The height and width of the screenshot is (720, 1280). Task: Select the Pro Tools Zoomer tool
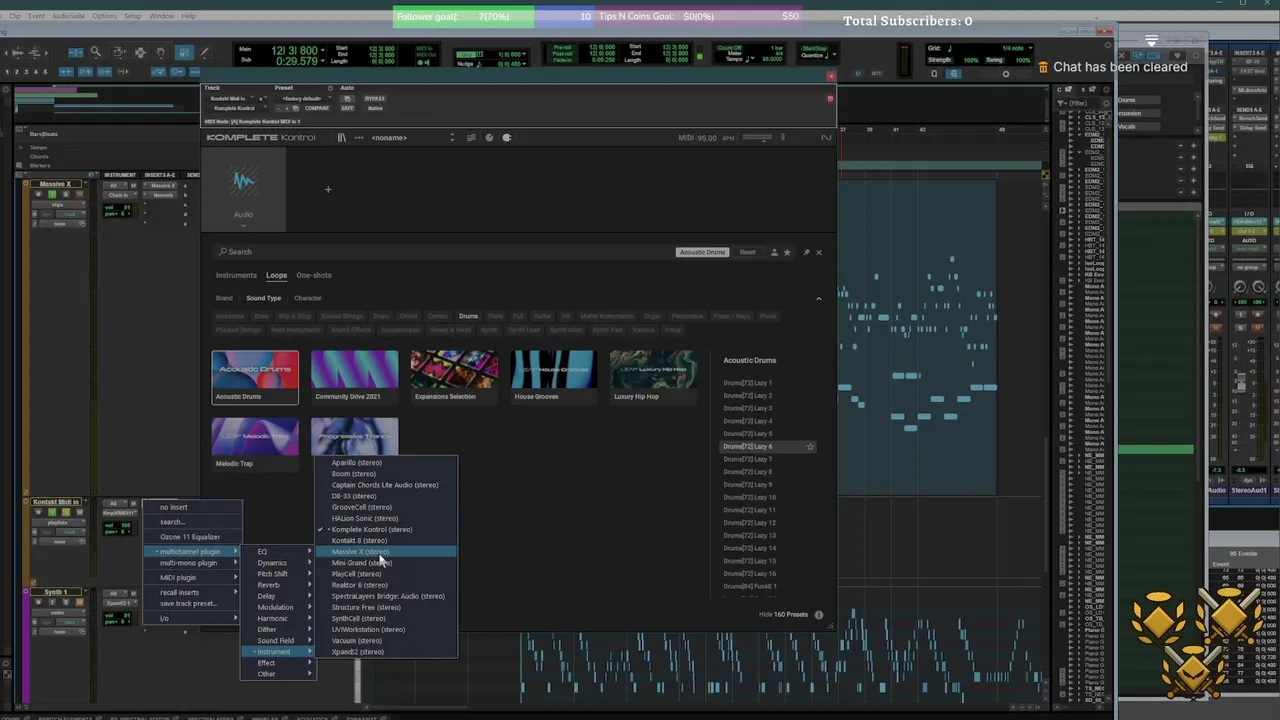(96, 52)
